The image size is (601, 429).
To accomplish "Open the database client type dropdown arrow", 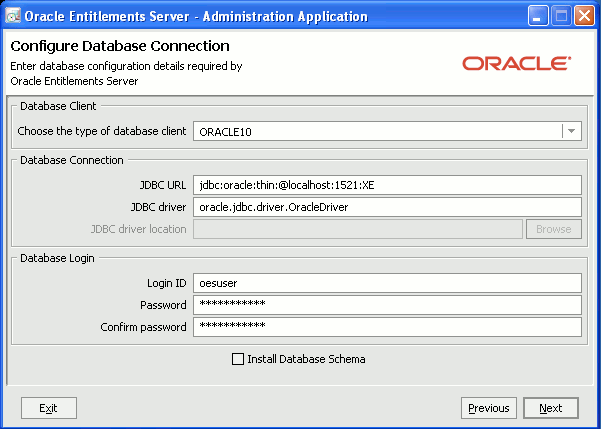I will coord(571,131).
